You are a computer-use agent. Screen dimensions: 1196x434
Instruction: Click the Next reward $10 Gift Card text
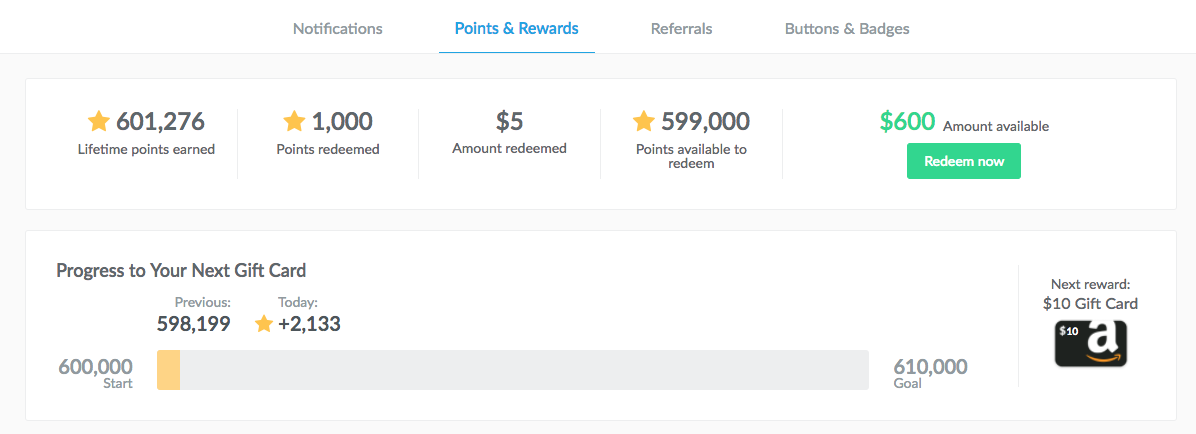[x=1091, y=294]
